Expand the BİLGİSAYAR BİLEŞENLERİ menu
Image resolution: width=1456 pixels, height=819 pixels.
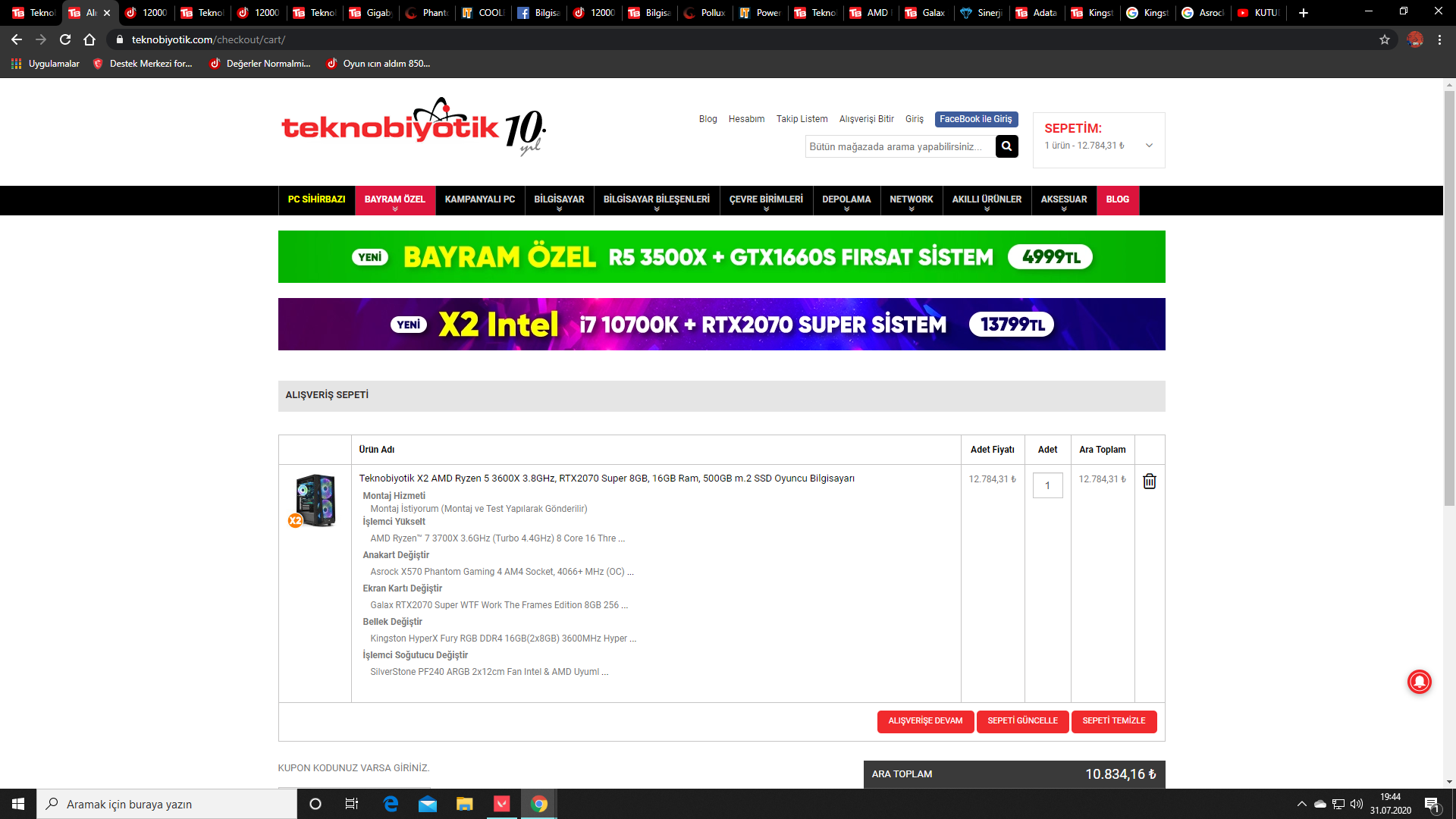coord(656,200)
